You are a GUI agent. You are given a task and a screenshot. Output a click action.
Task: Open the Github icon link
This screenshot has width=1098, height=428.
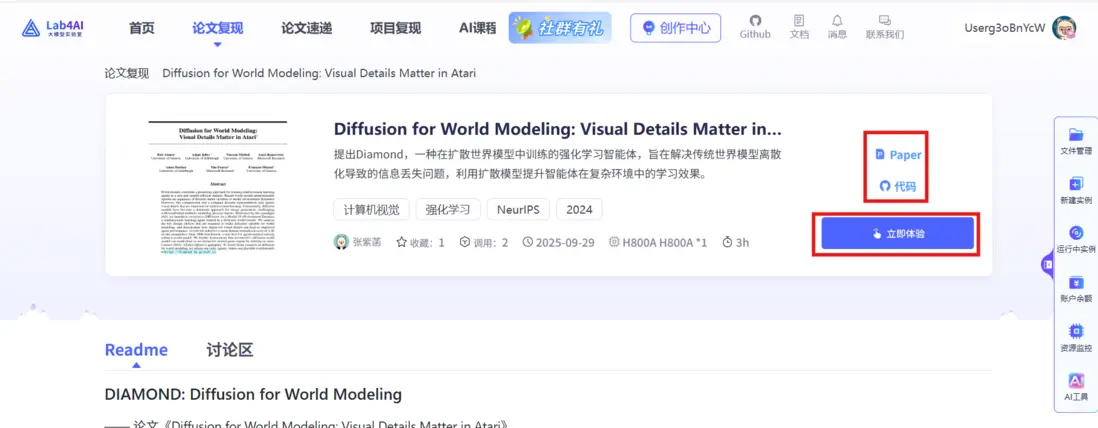click(x=755, y=27)
